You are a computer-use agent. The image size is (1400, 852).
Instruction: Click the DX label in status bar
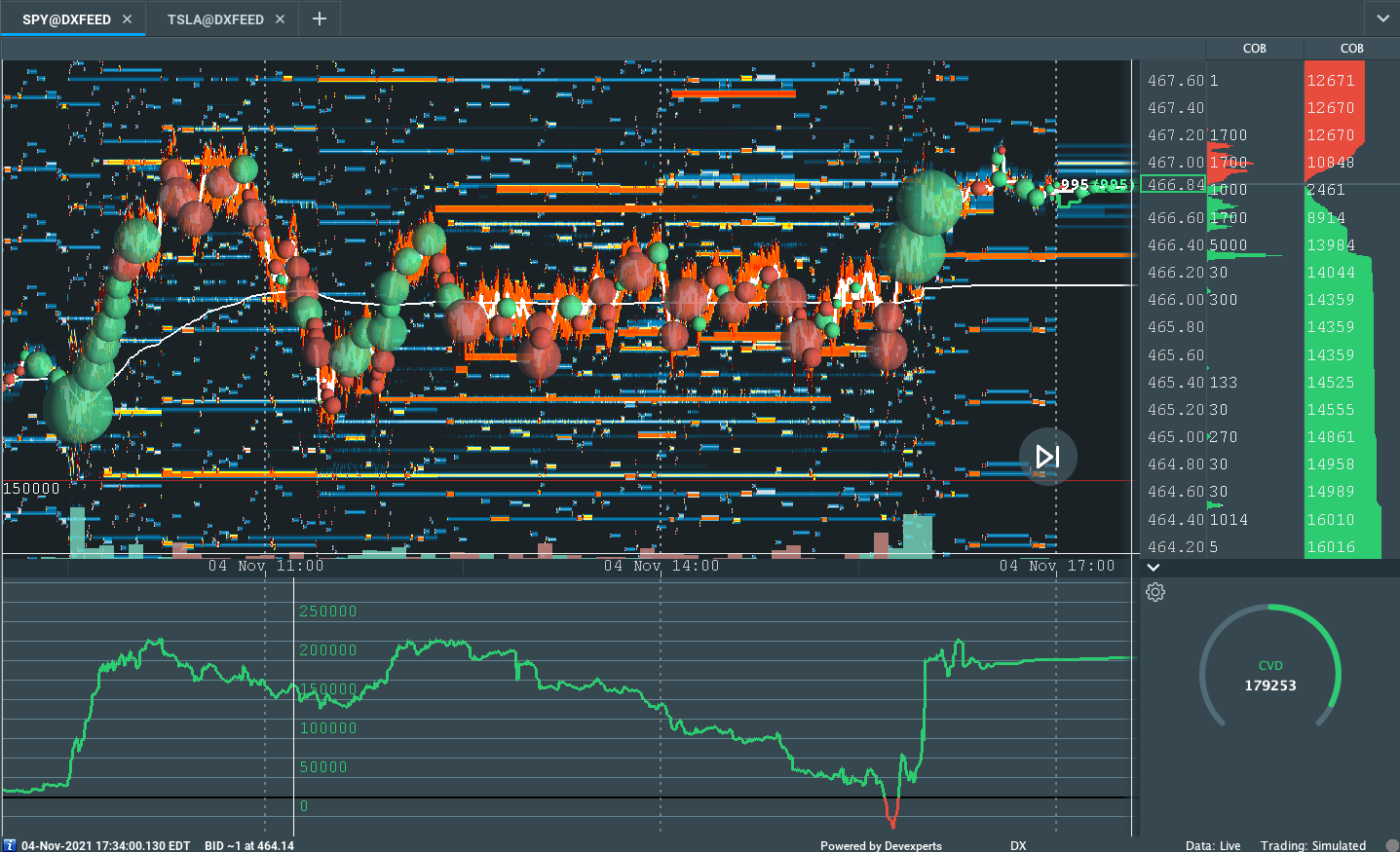click(x=1018, y=846)
